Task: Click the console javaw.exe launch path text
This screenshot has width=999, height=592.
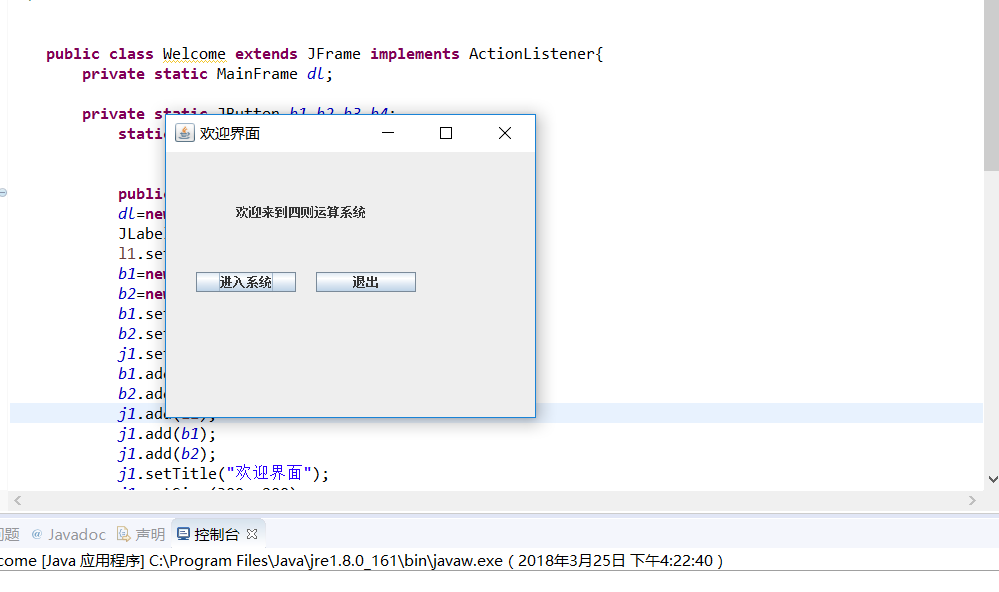Action: point(326,561)
